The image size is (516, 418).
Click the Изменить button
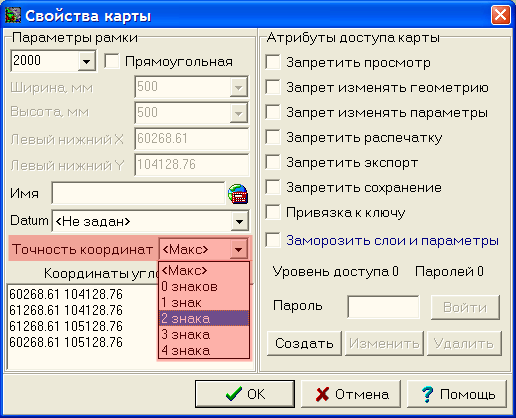click(x=384, y=343)
